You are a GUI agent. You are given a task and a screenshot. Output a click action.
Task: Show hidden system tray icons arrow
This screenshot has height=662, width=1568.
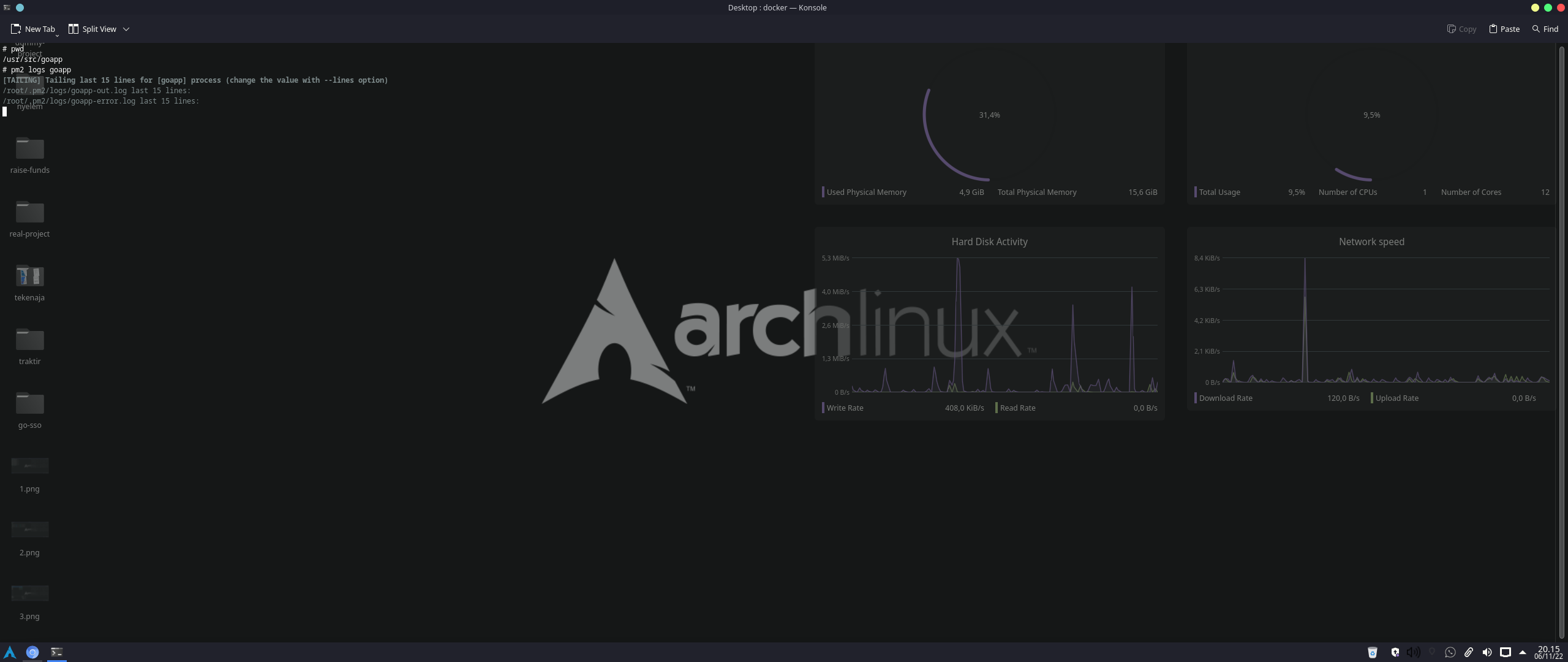tap(1523, 652)
